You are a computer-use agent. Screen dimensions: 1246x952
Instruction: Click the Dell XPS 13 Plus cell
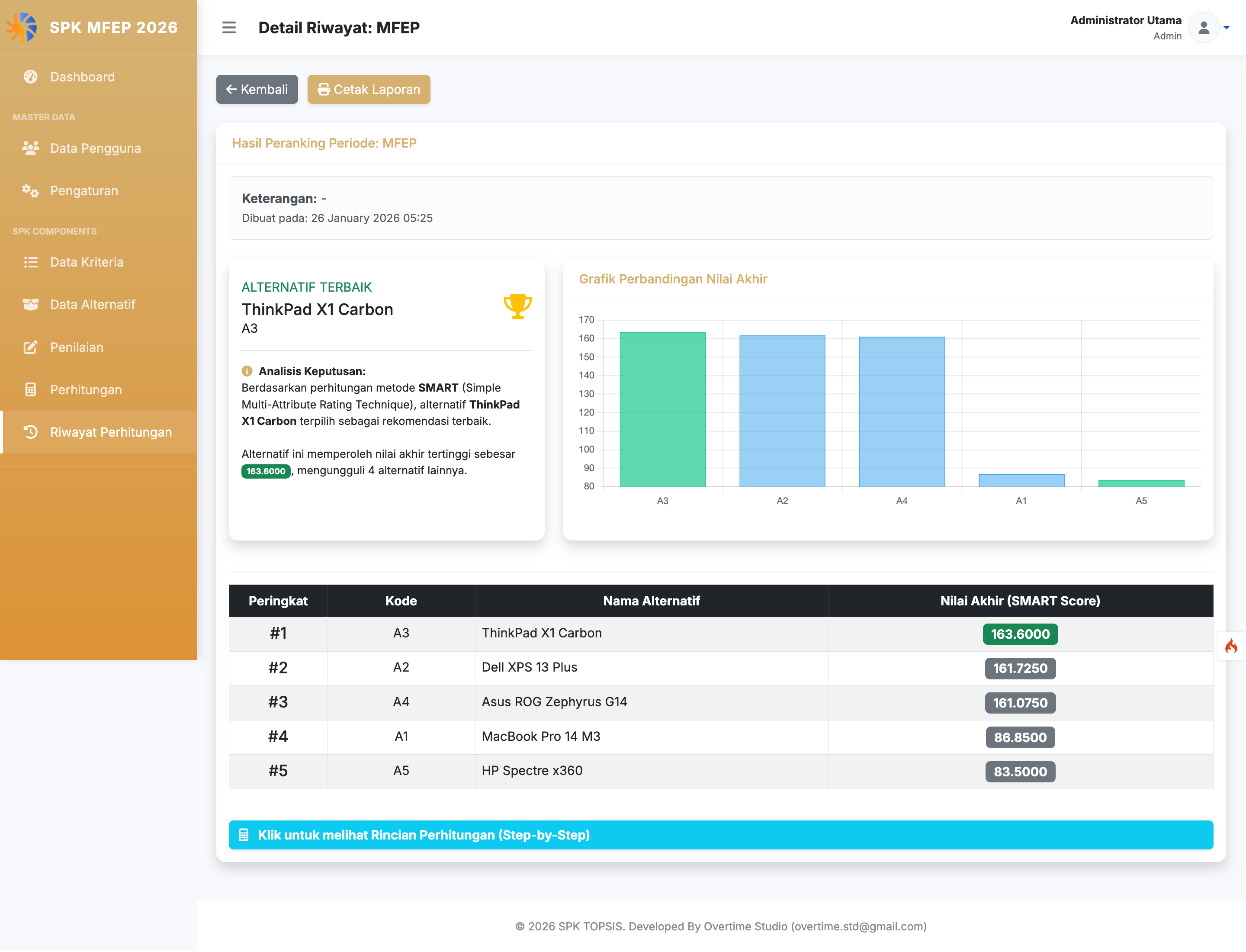651,668
